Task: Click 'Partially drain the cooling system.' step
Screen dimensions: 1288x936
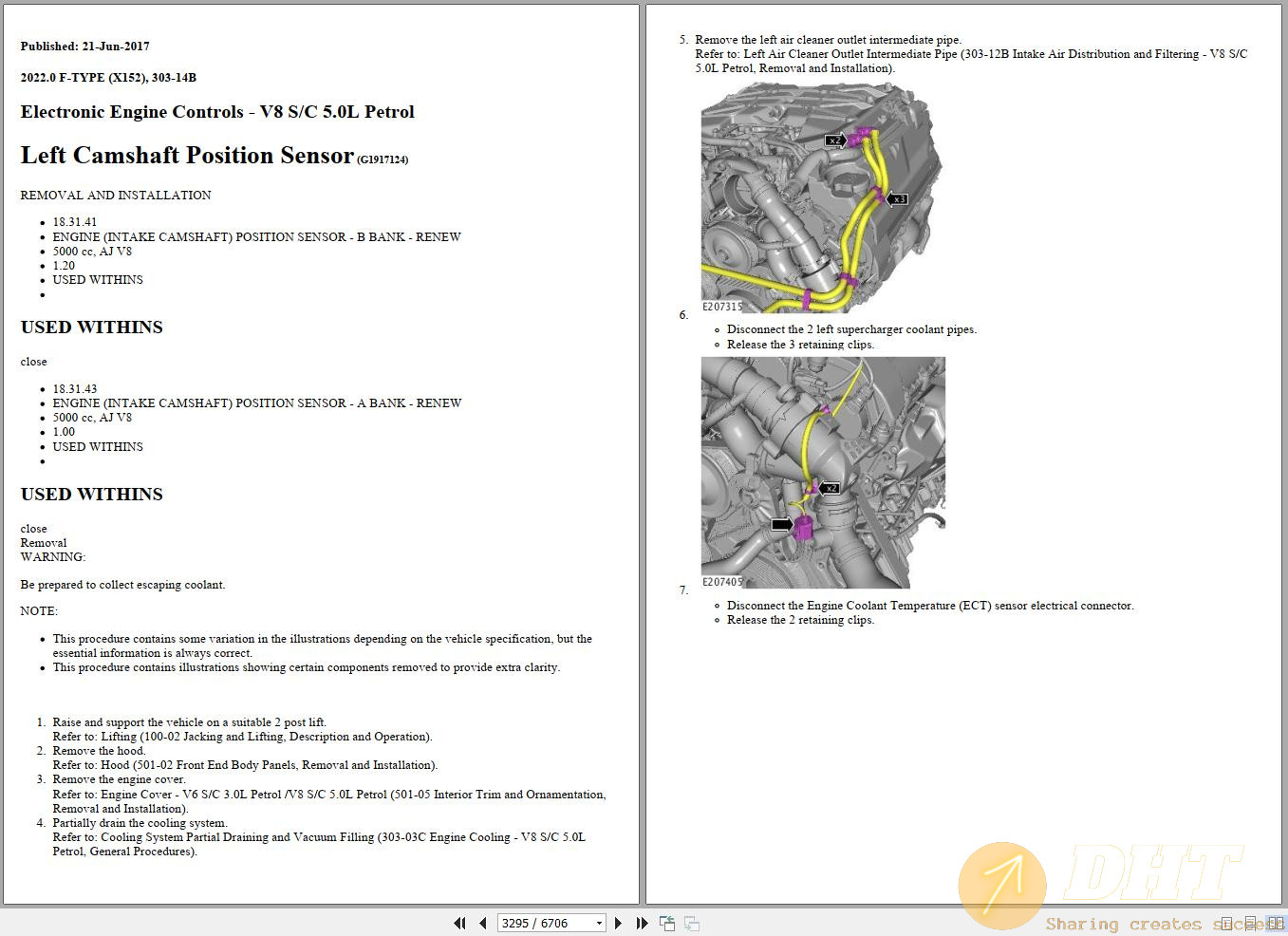Action: coord(140,823)
